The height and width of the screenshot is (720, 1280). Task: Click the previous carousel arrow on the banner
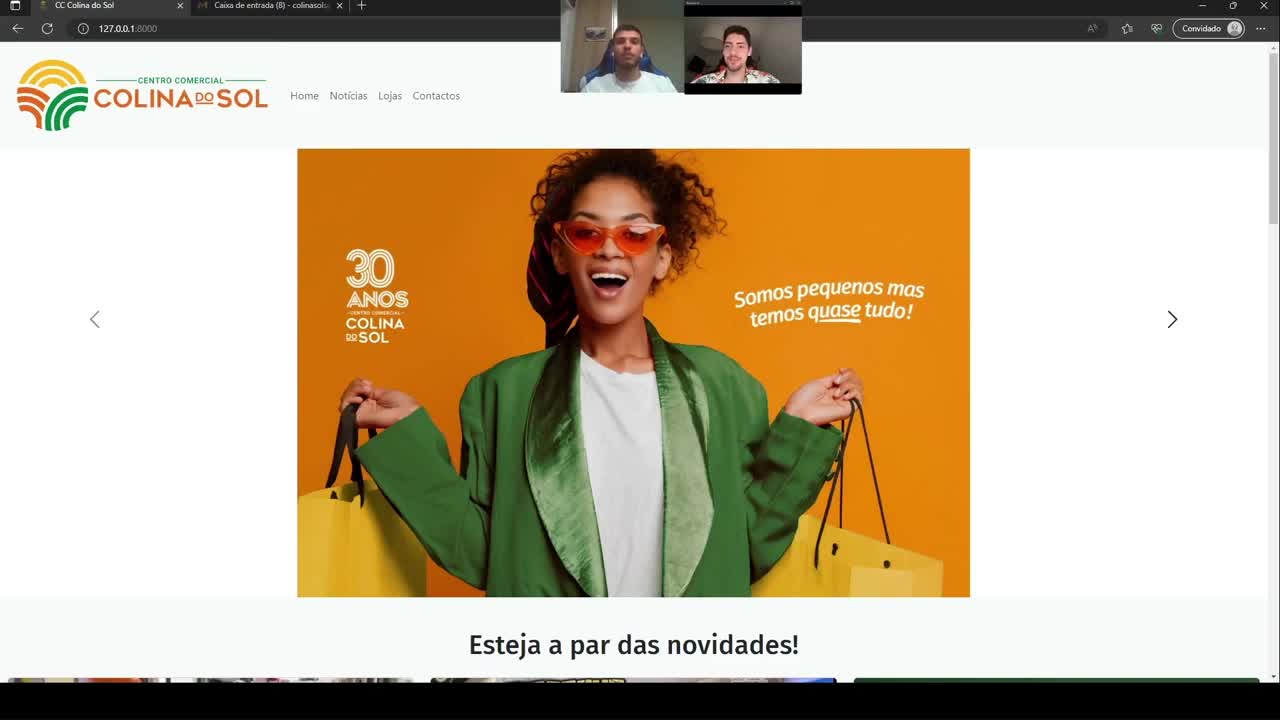coord(95,319)
